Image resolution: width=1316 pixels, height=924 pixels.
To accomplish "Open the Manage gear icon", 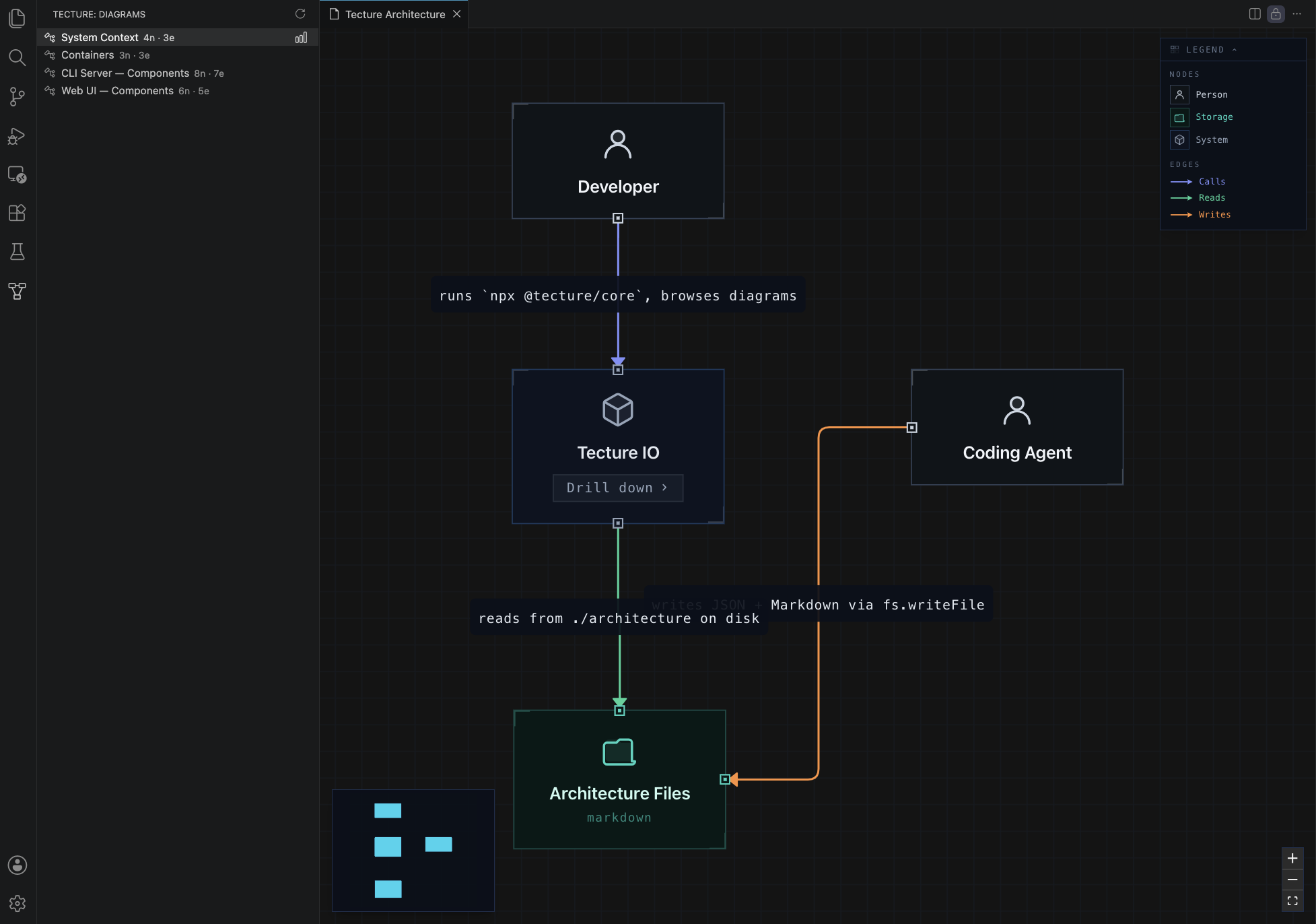I will pyautogui.click(x=18, y=903).
